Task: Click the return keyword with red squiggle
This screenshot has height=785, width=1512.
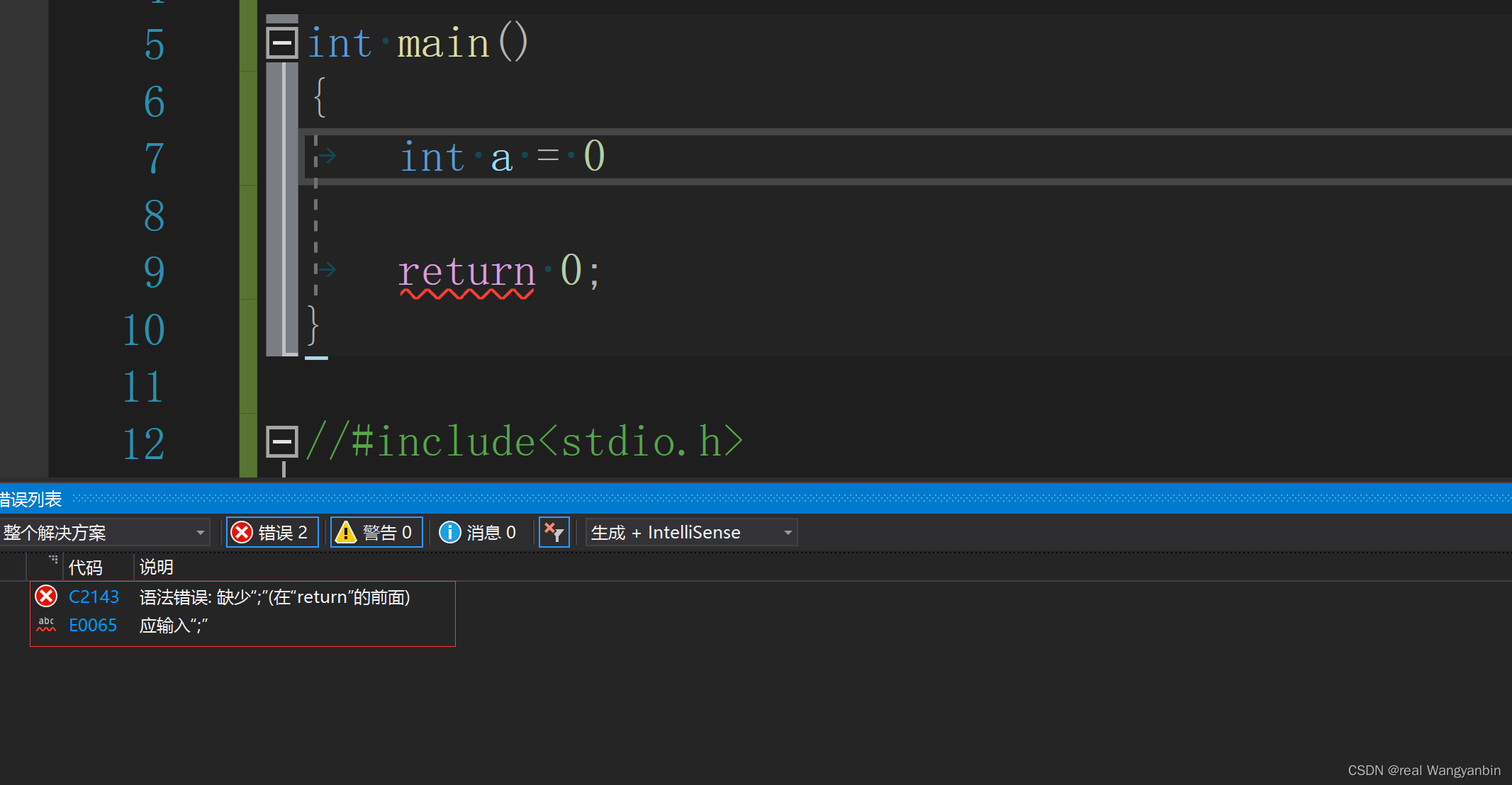Action: click(x=466, y=271)
